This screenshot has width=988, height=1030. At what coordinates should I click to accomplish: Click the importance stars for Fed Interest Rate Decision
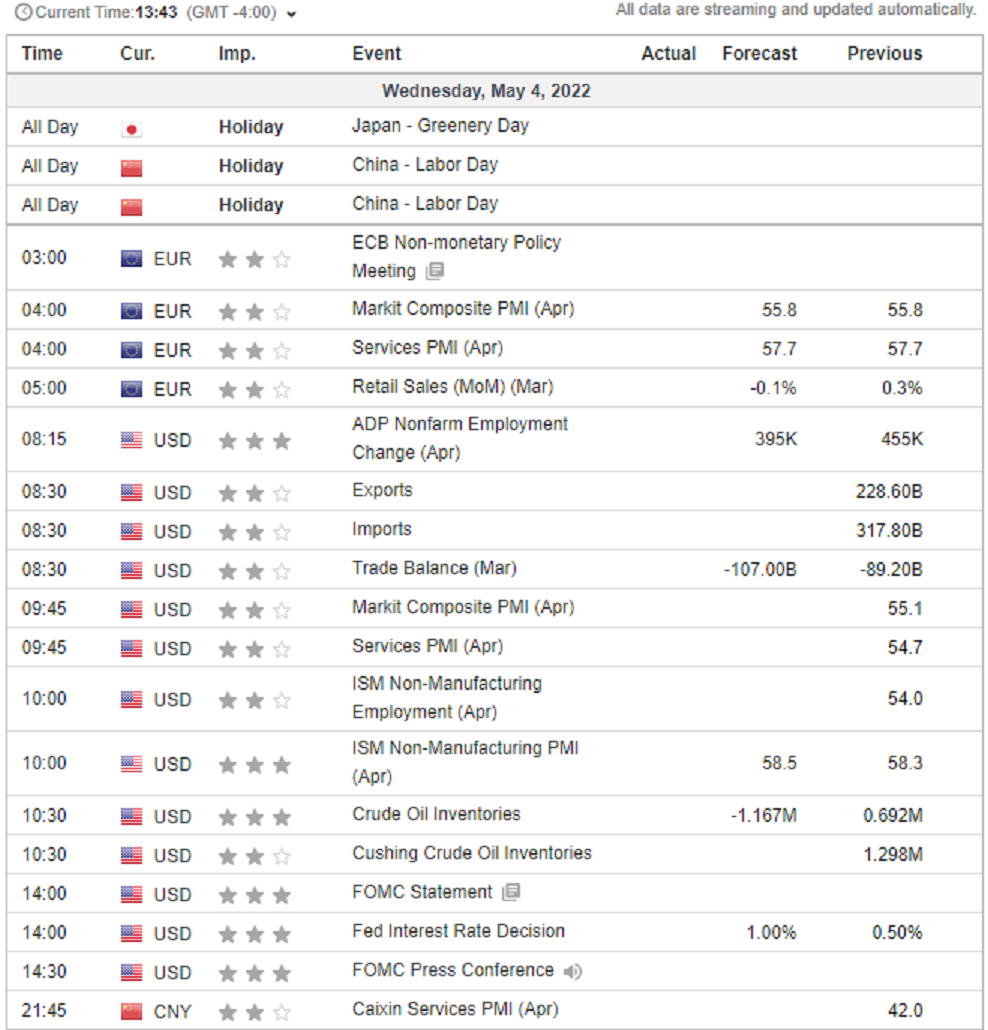(x=254, y=934)
